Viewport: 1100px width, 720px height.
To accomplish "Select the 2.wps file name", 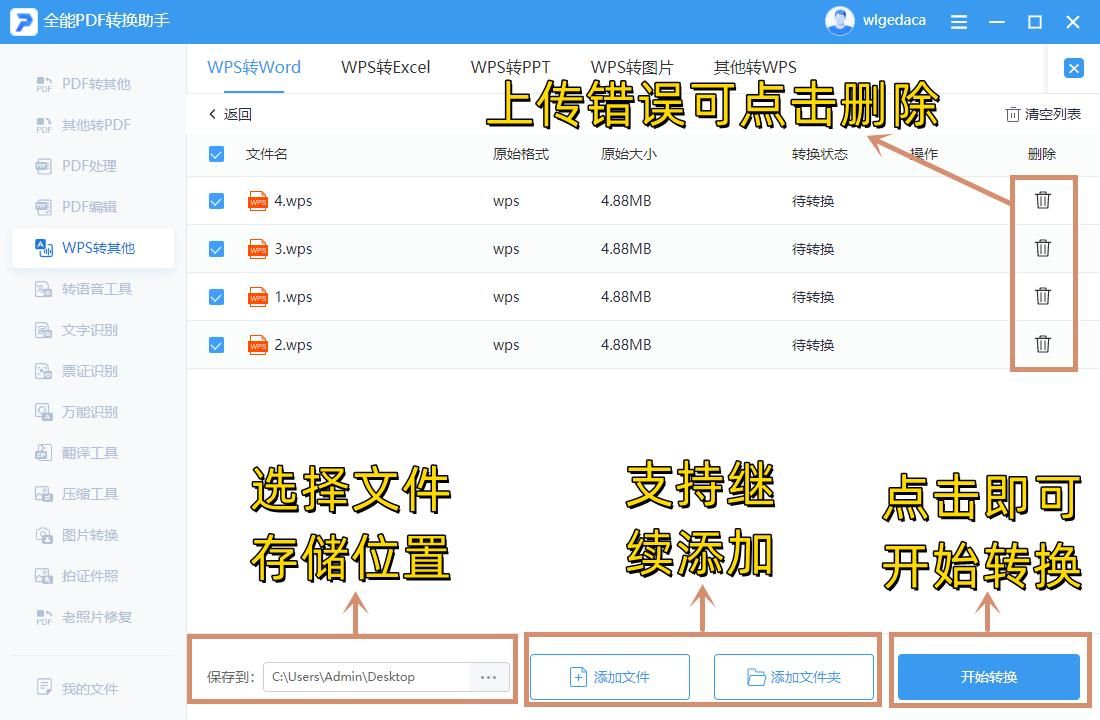I will 293,345.
